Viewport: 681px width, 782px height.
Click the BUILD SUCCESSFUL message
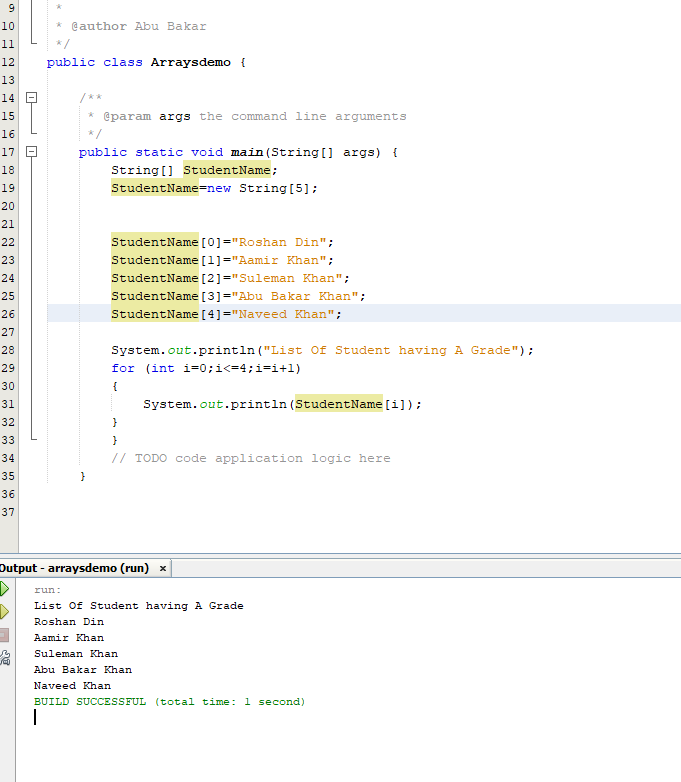[x=170, y=702]
